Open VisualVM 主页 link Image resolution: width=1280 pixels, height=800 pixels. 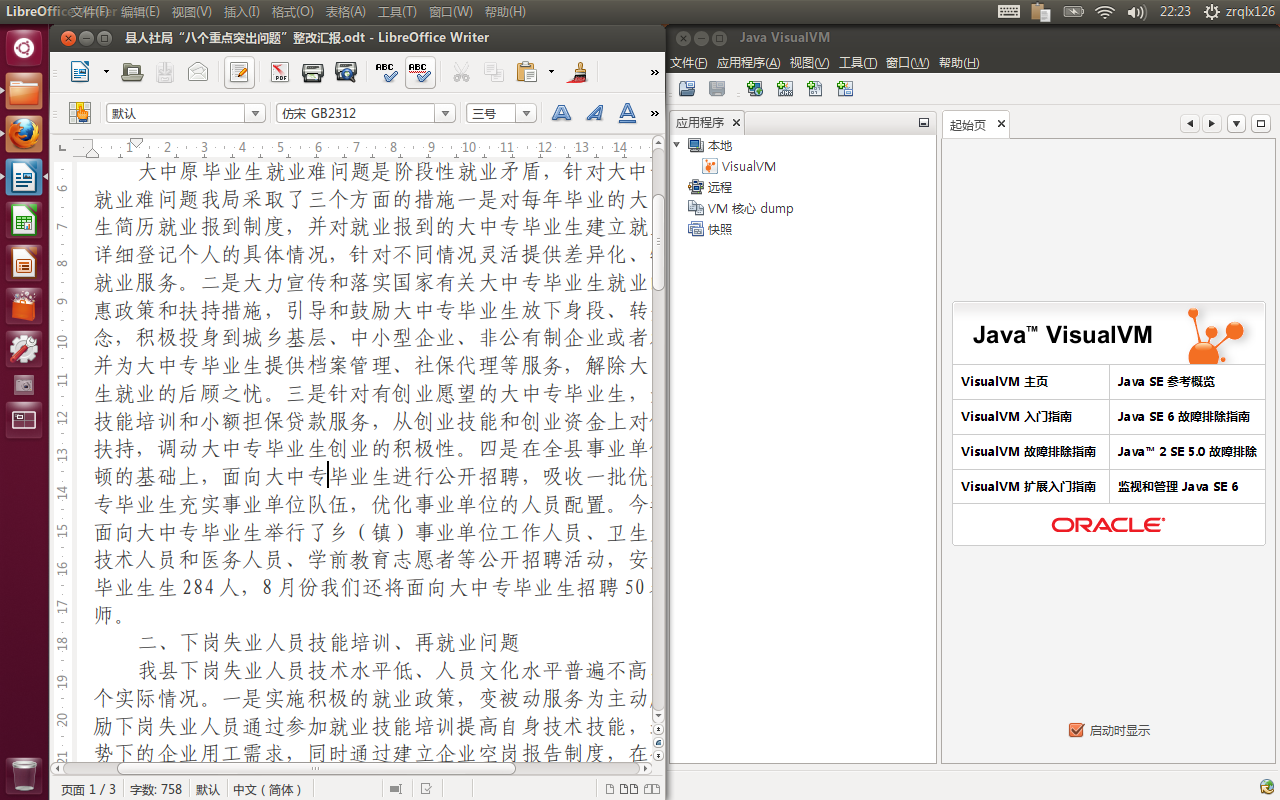1005,381
